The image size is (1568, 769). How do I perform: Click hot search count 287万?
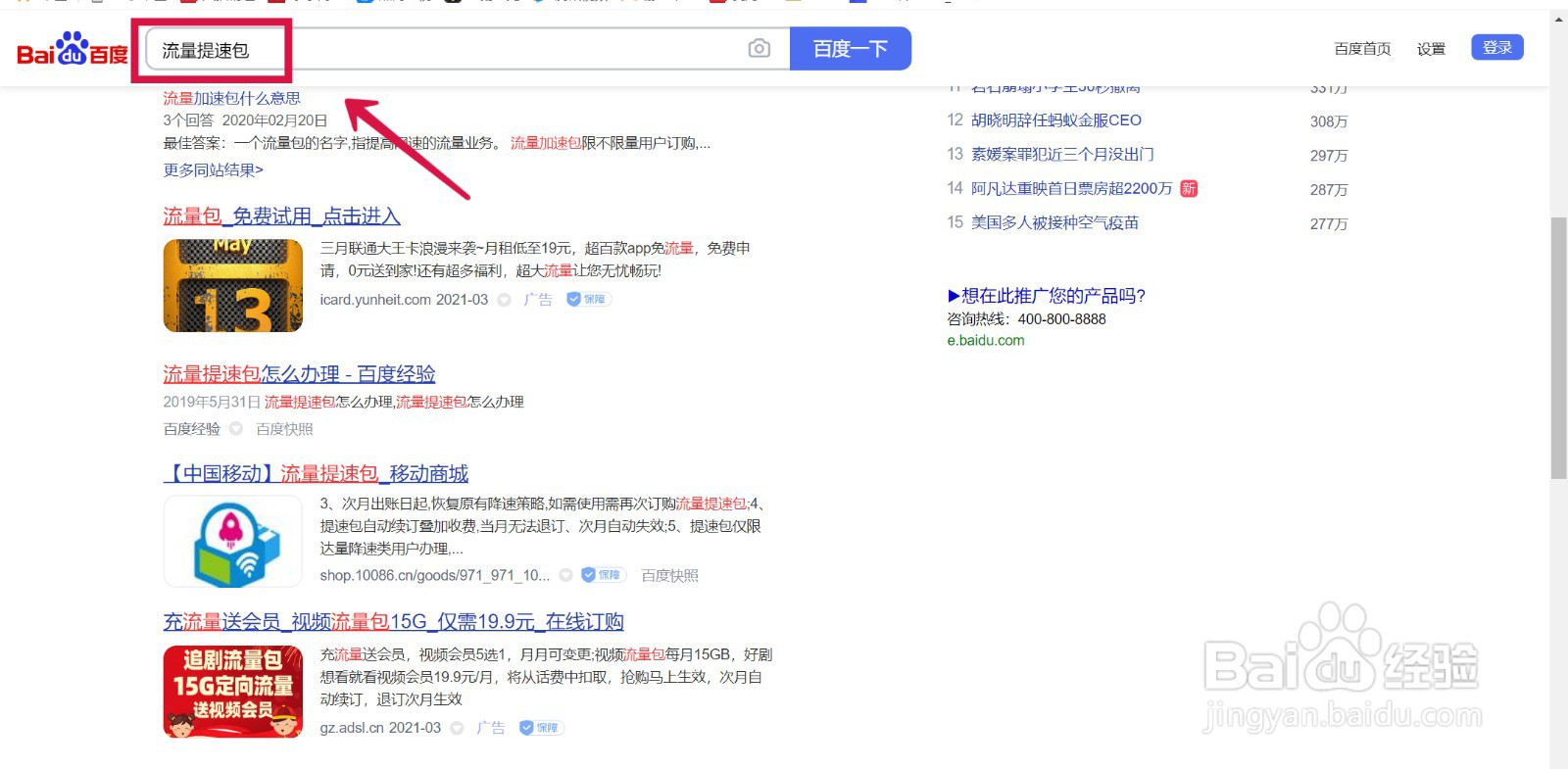click(x=1329, y=190)
